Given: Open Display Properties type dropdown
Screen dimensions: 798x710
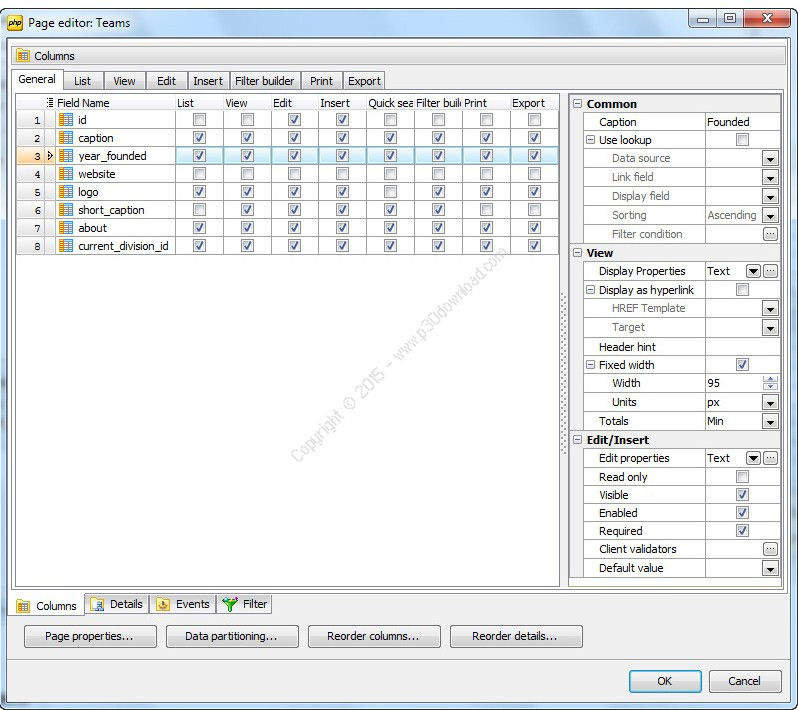Looking at the screenshot, I should (x=753, y=271).
